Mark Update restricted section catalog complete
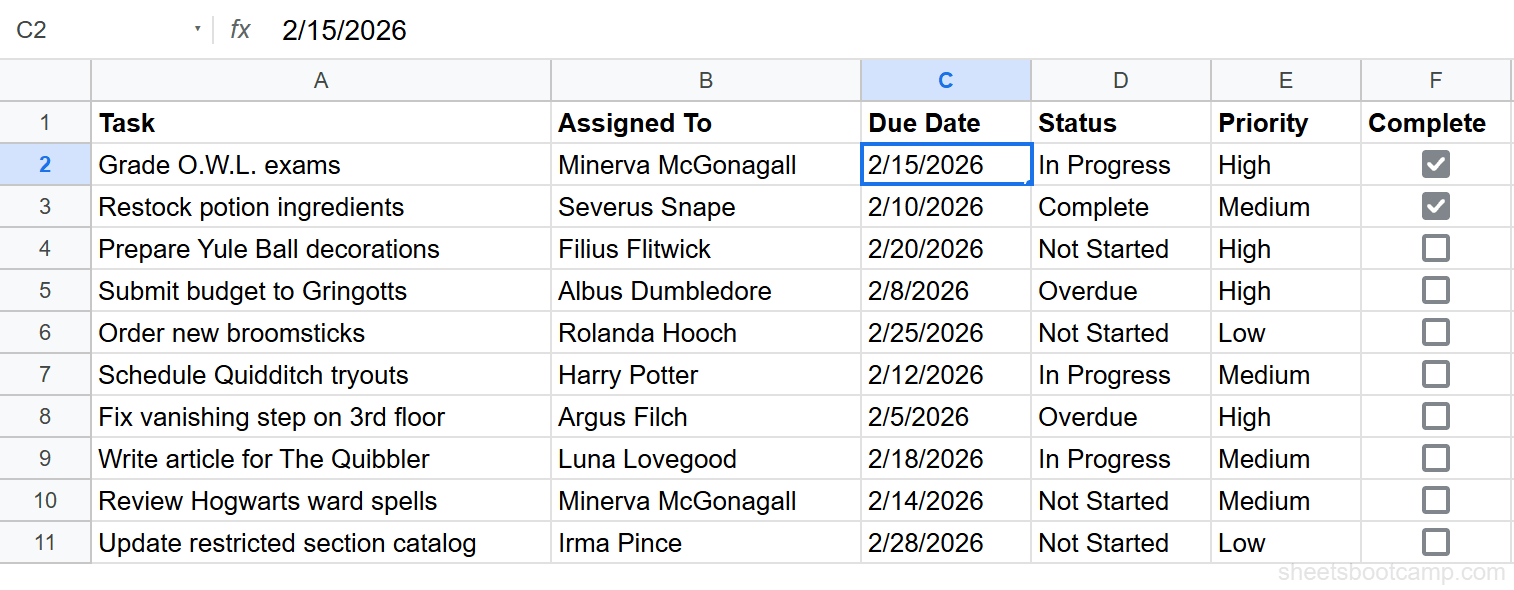This screenshot has height=590, width=1514. (1435, 542)
